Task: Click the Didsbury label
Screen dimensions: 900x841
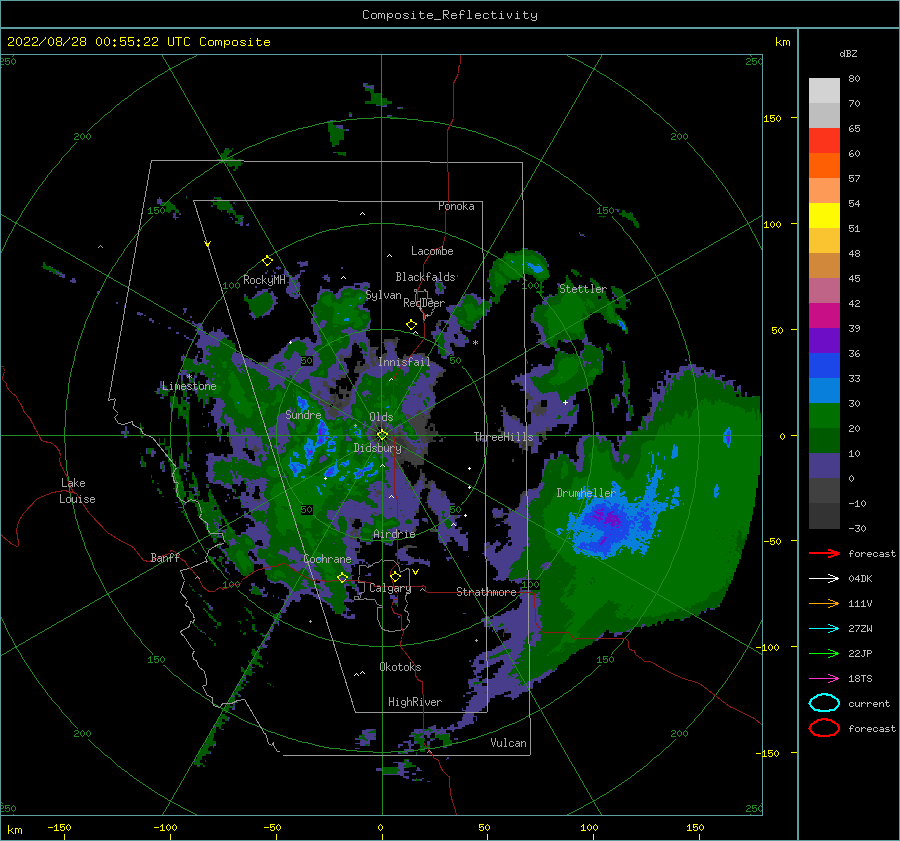Action: click(378, 448)
